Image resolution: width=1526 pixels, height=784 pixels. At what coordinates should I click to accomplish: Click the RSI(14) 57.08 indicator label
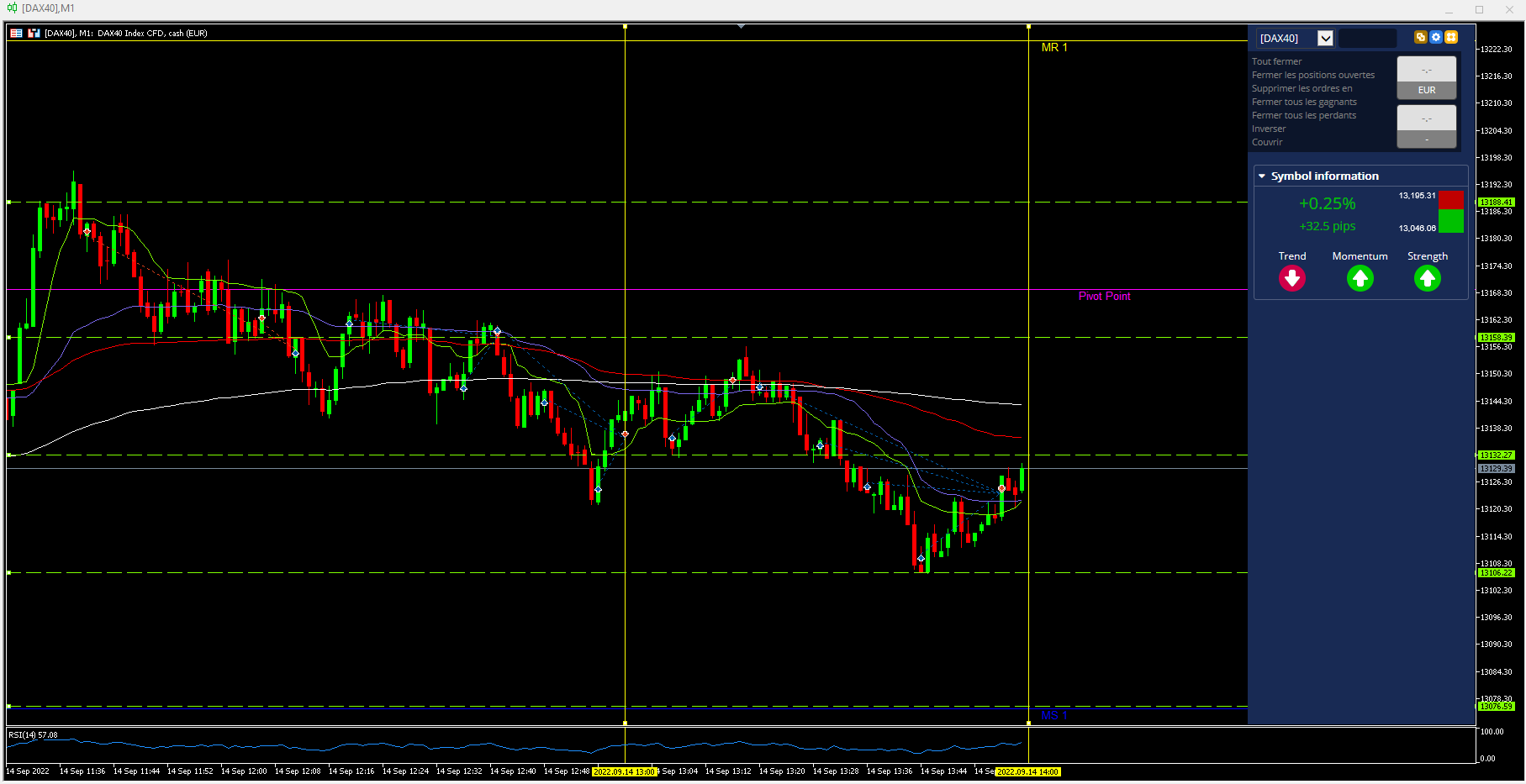(34, 735)
